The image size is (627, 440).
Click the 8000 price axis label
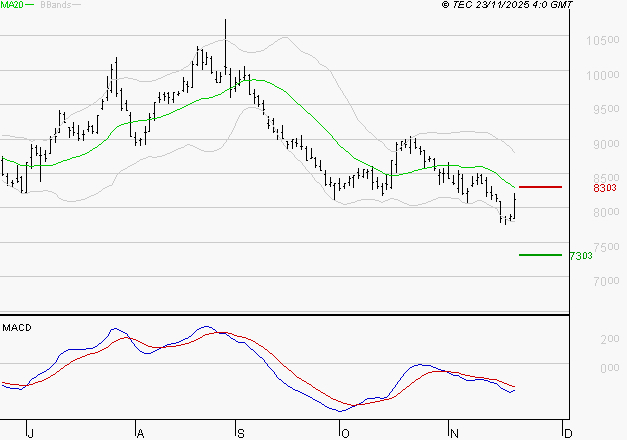click(606, 212)
